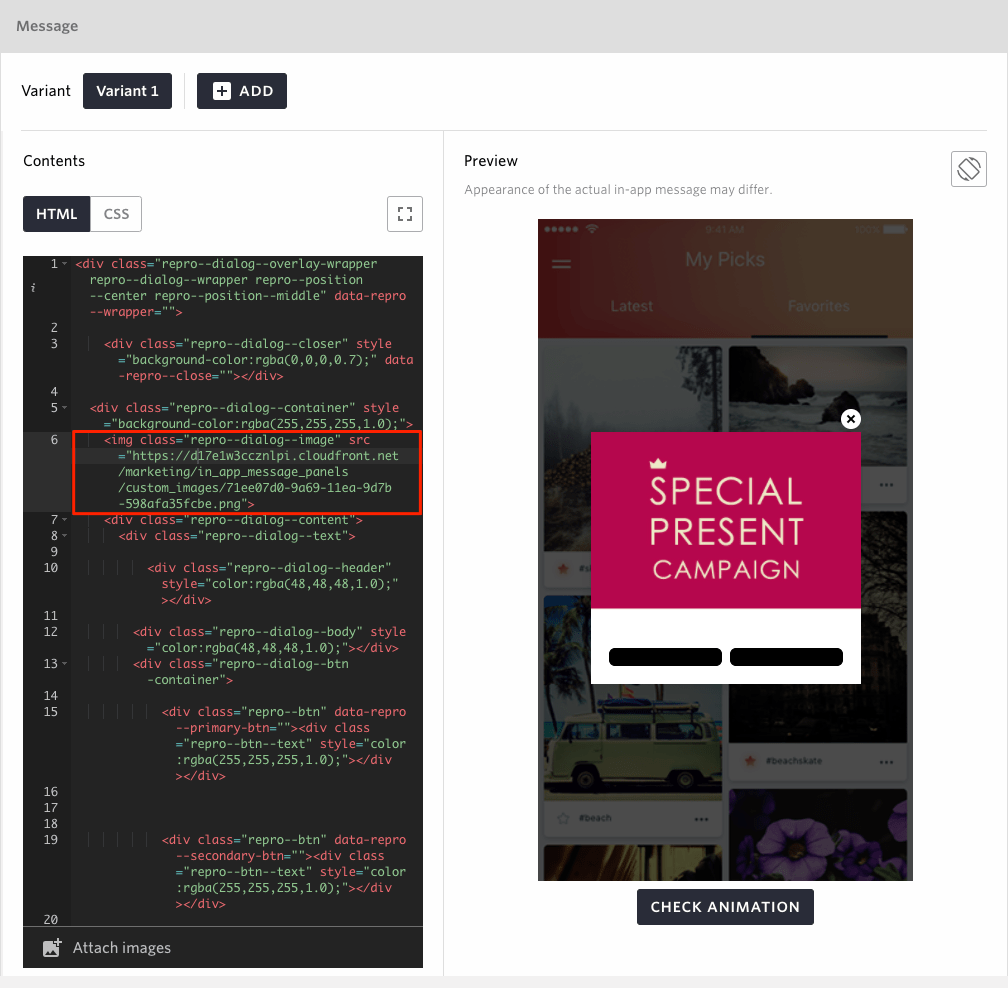
Task: Click the SPECIAL PRESENT CAMPAIGN image thumbnail
Action: click(725, 520)
